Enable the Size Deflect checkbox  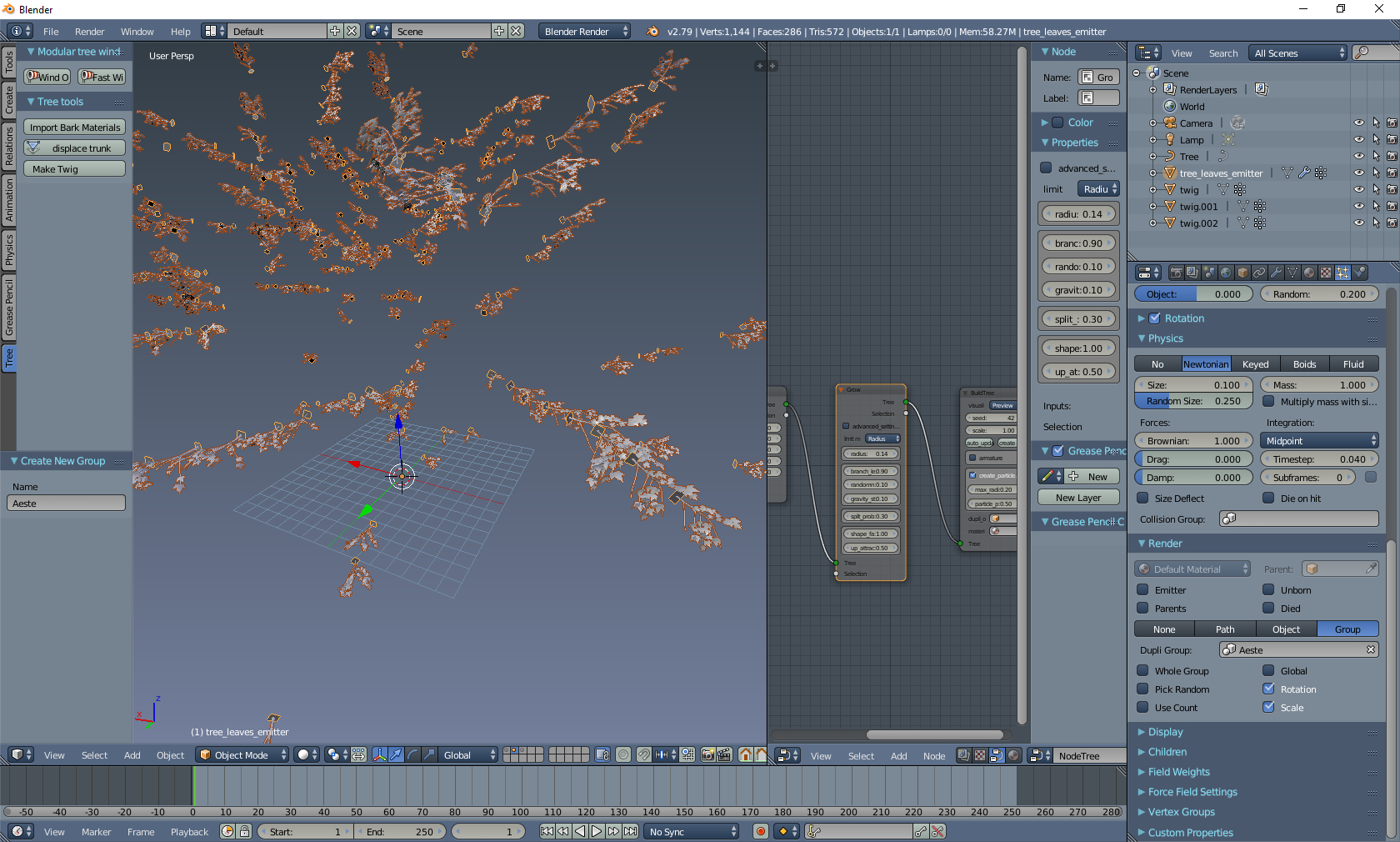[x=1143, y=498]
